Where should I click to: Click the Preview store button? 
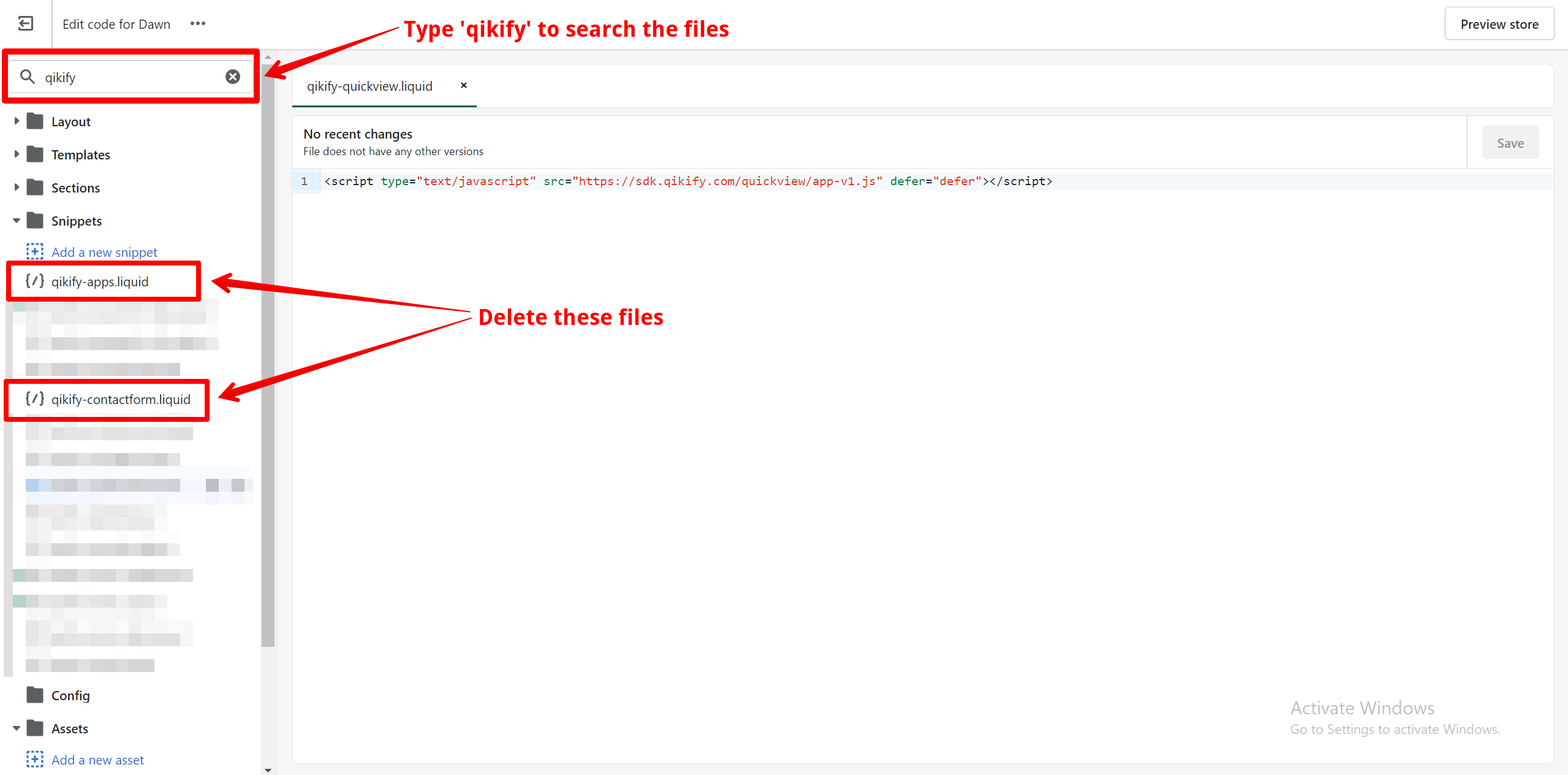1499,24
